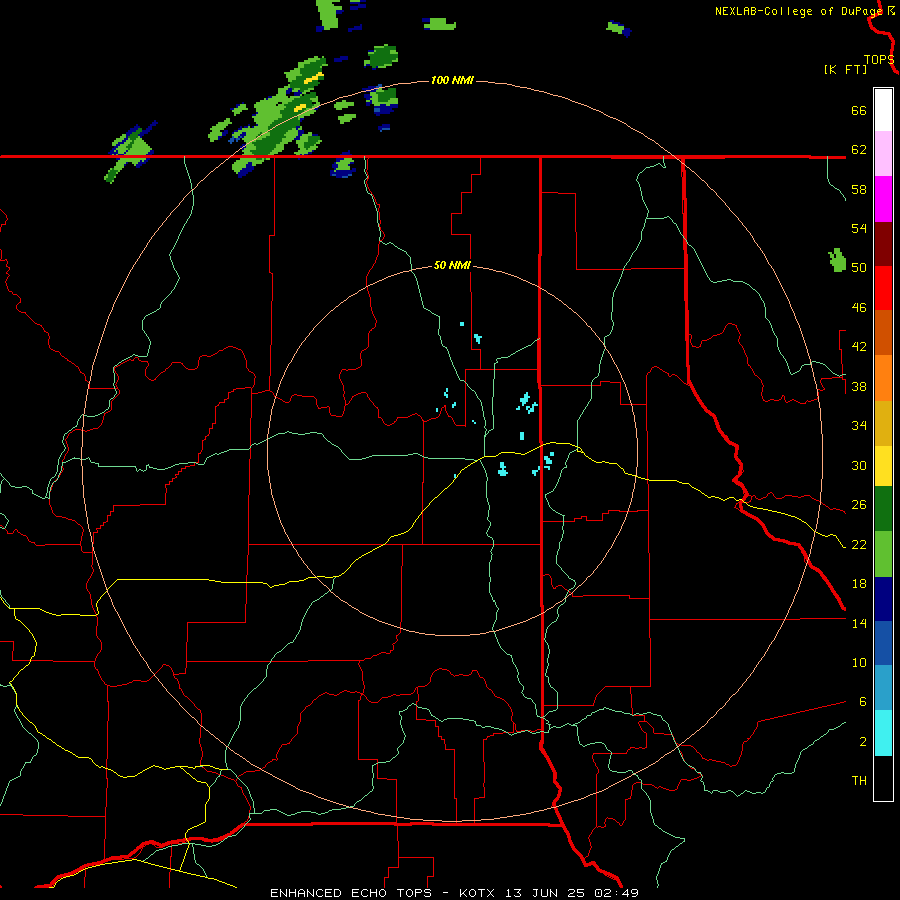Click the bright red swatch between 46 and 50

pos(883,288)
